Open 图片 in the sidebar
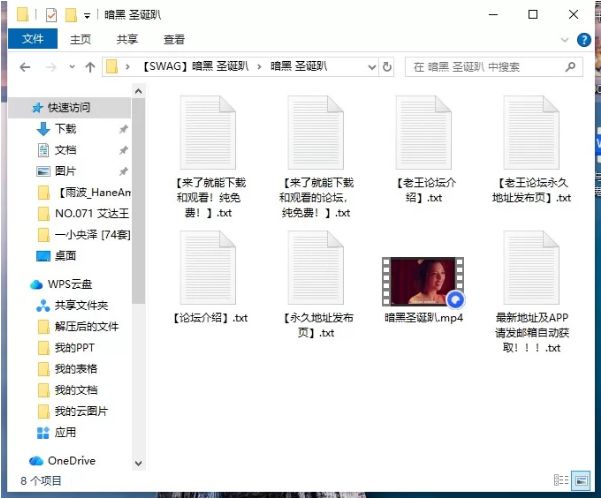This screenshot has width=601, height=499. pos(66,171)
